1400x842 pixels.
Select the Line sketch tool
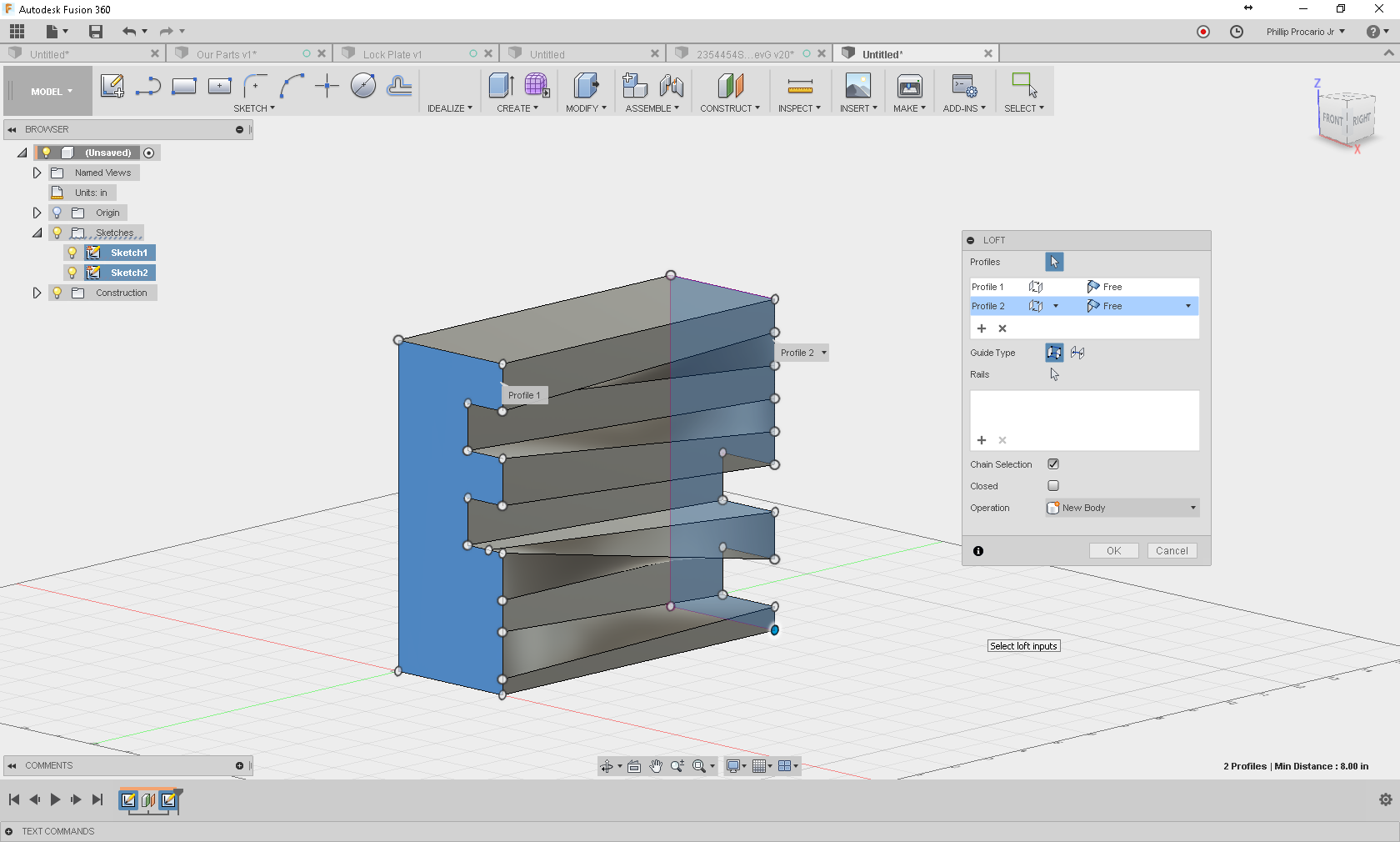[x=148, y=86]
